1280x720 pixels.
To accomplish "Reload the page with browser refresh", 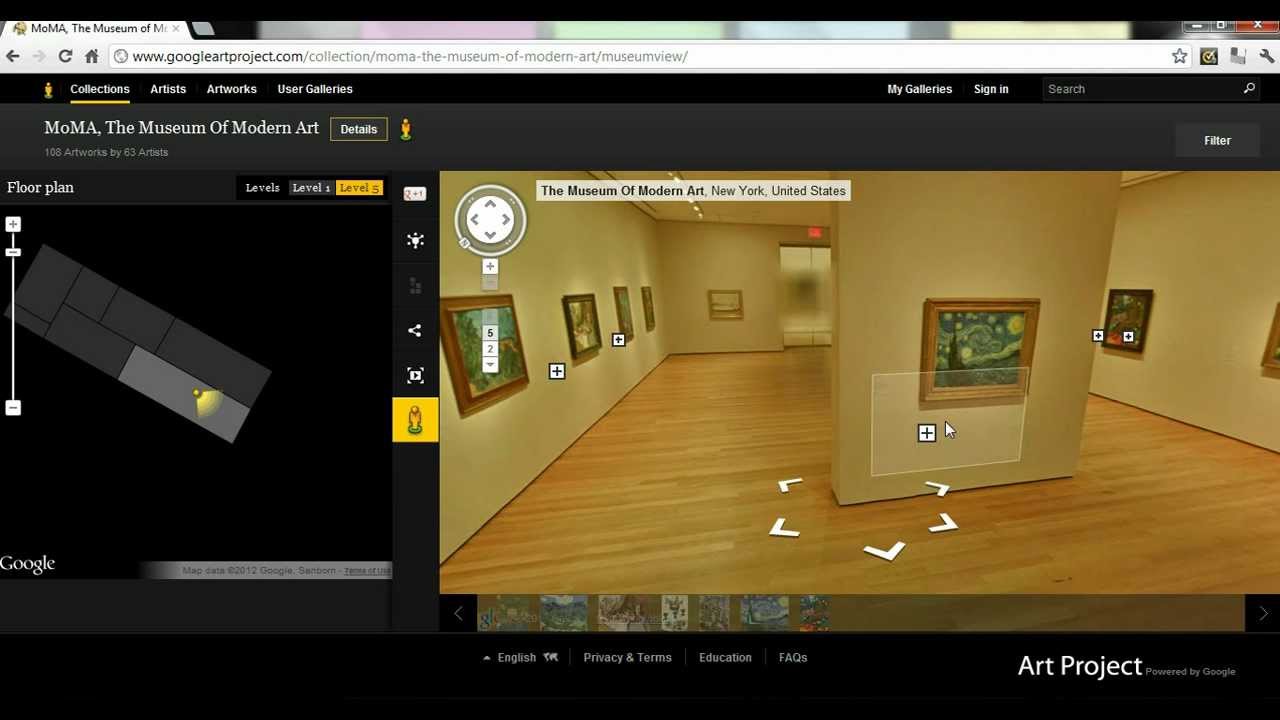I will (x=65, y=56).
